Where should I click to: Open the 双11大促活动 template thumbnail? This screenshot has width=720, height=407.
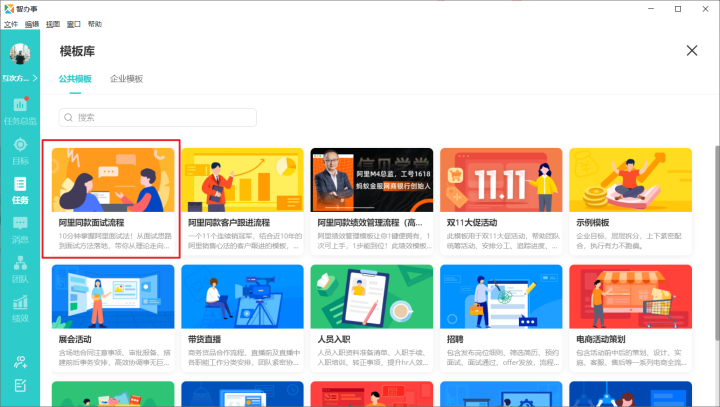(501, 180)
